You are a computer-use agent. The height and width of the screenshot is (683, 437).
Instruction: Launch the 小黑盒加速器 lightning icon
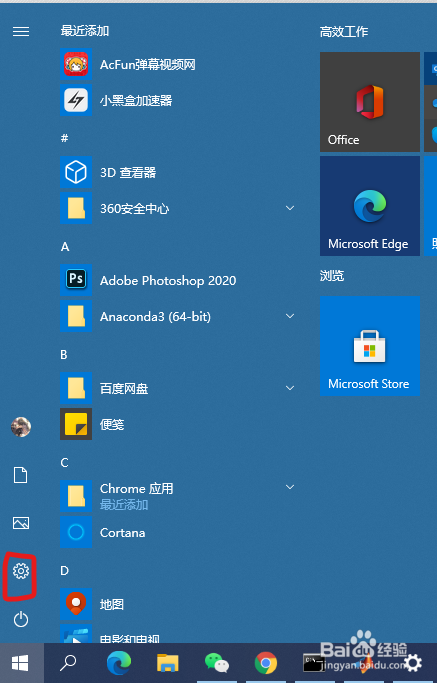pos(76,100)
